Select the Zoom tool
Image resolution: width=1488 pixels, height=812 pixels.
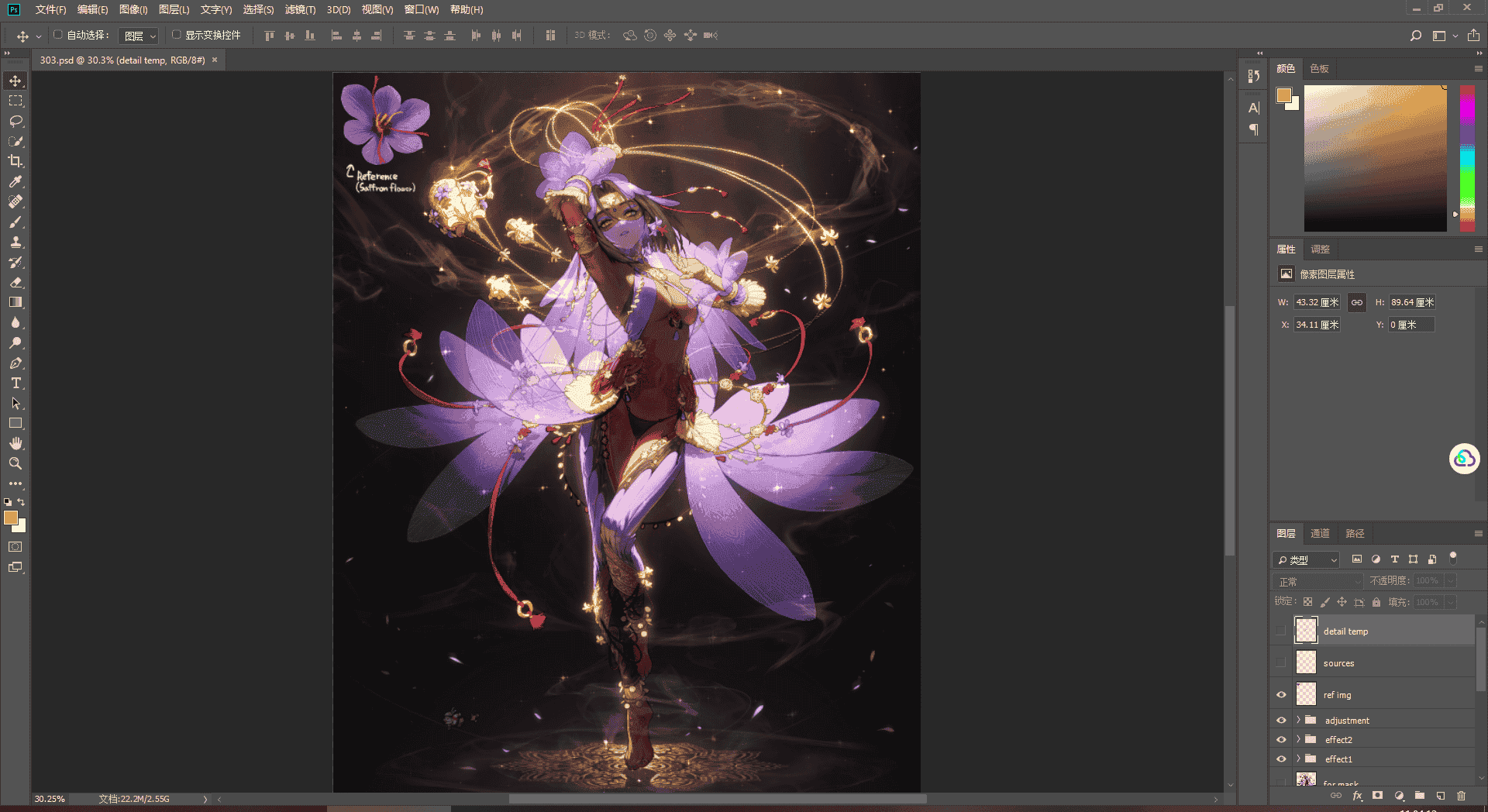point(15,464)
